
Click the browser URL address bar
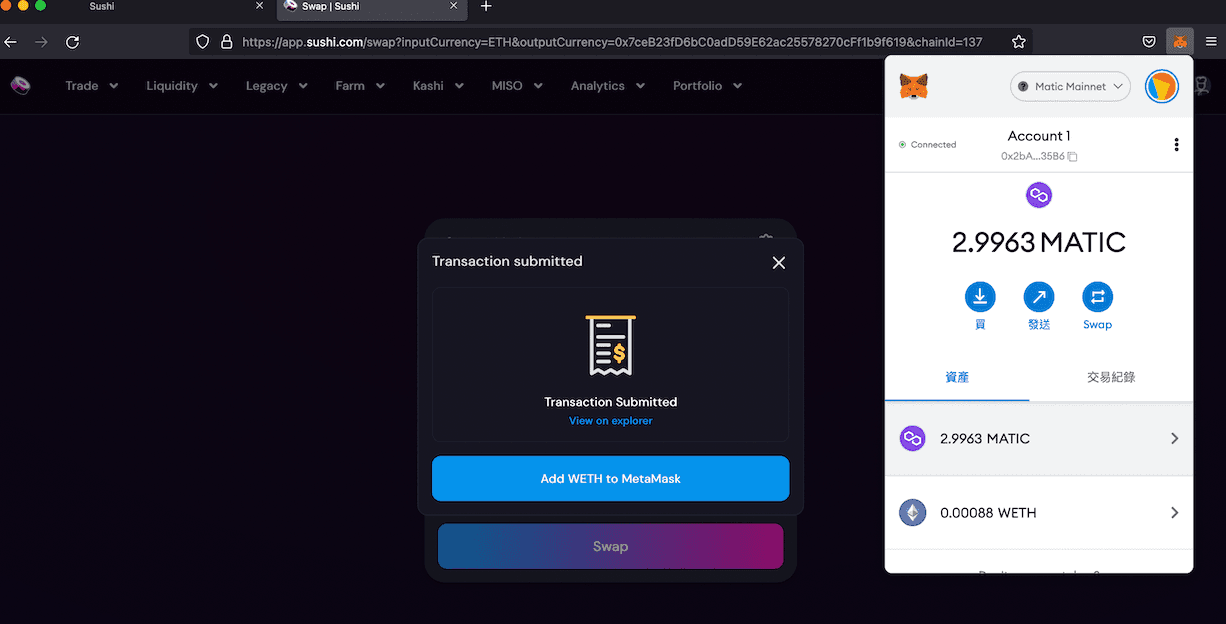click(612, 42)
